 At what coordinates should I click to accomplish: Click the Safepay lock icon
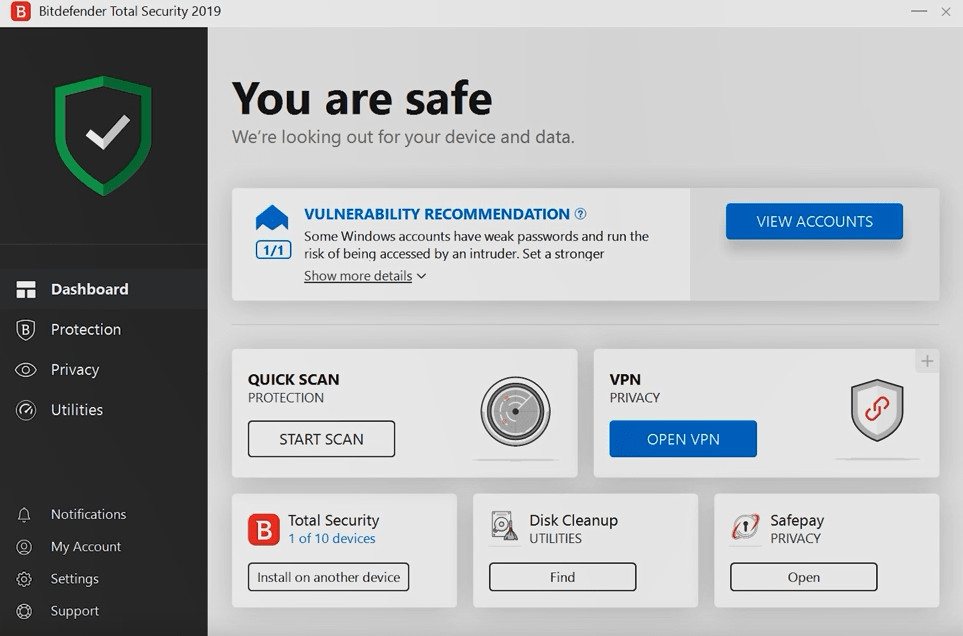pyautogui.click(x=745, y=528)
